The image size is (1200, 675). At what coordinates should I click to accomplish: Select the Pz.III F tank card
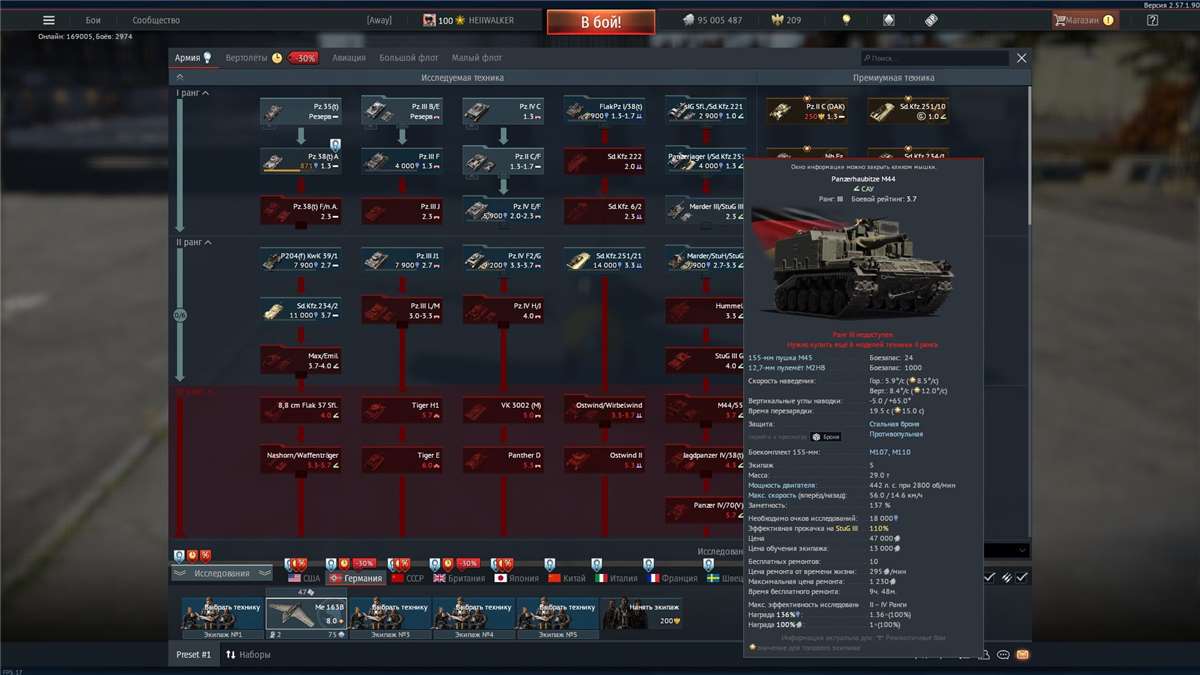coord(402,161)
